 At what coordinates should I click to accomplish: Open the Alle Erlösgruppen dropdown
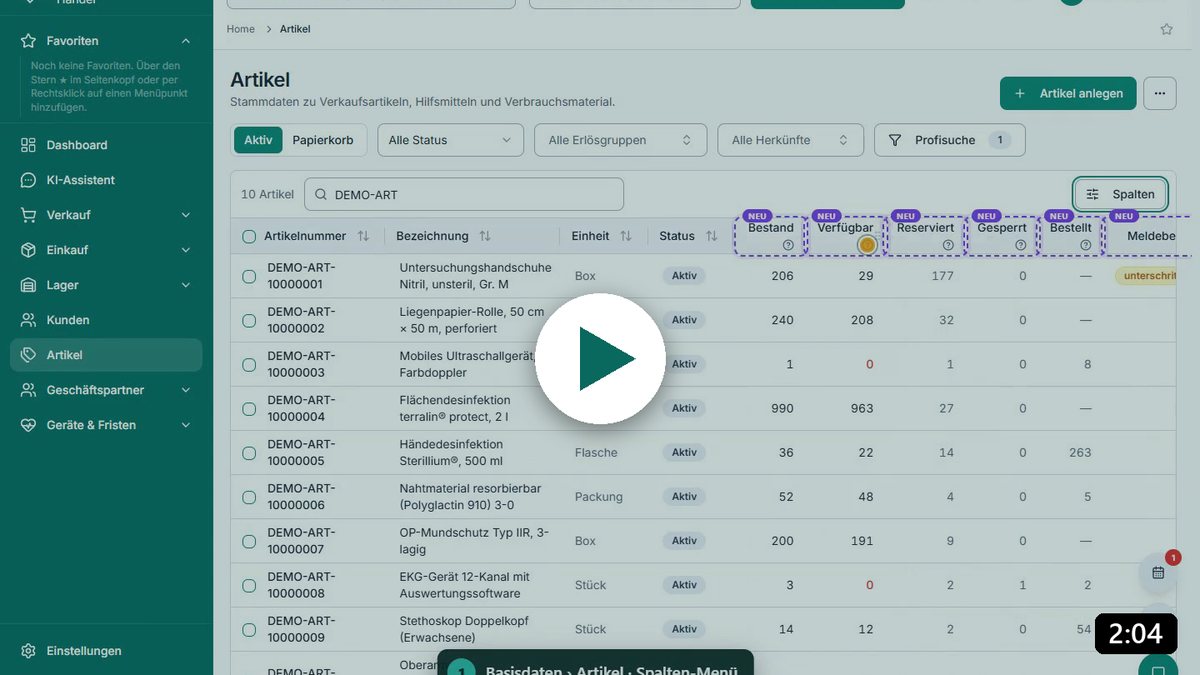(x=620, y=140)
